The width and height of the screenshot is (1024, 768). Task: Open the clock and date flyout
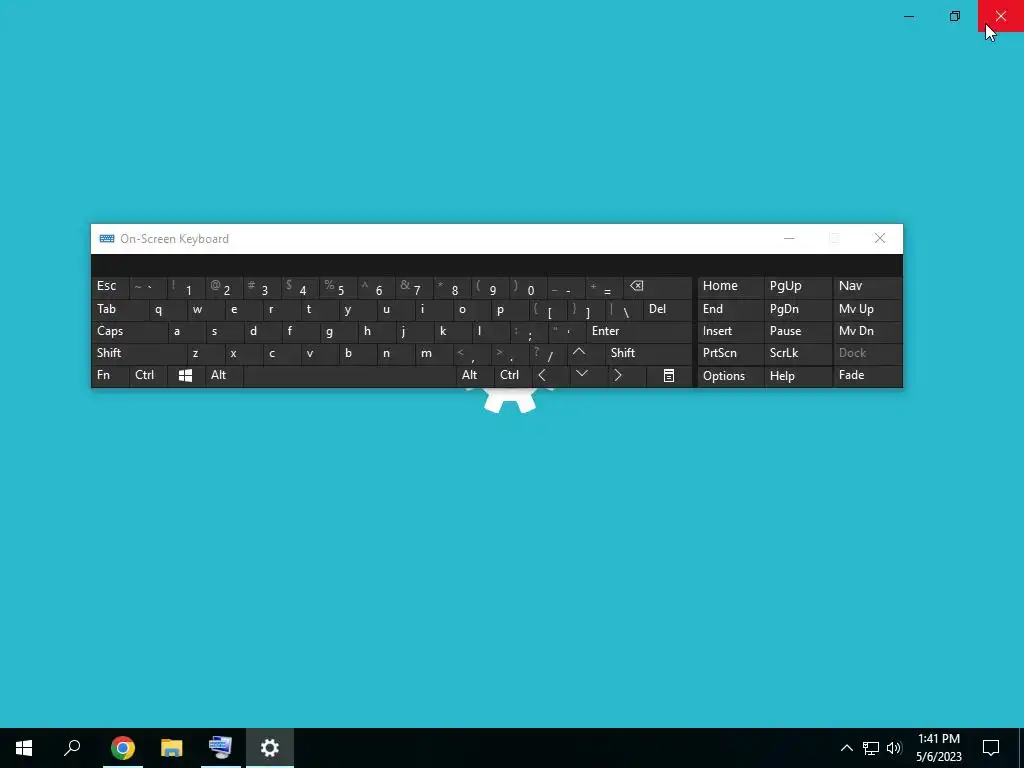click(x=938, y=748)
